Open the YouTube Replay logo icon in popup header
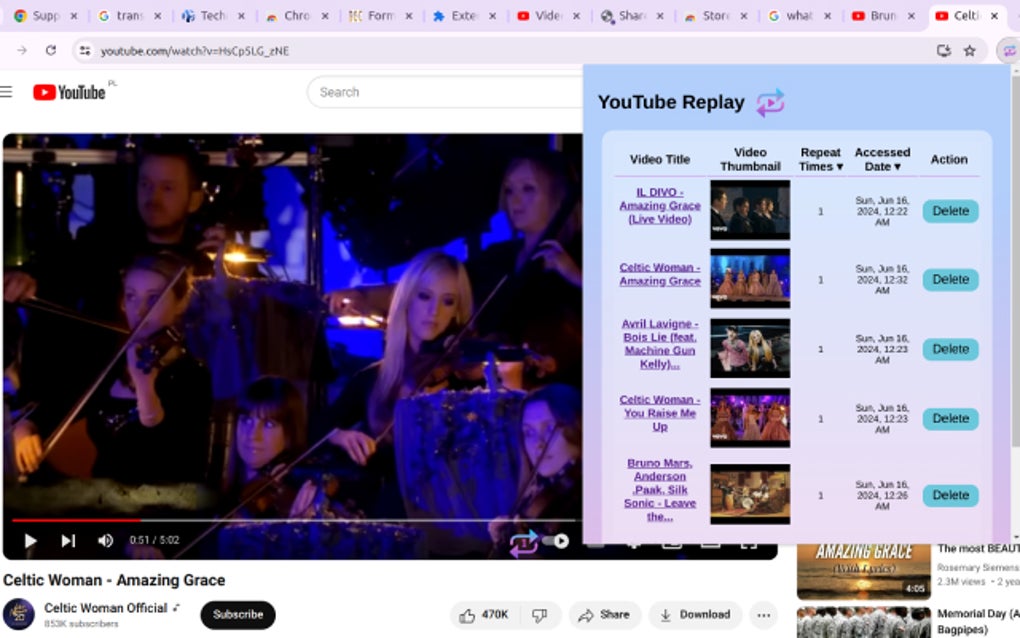 pyautogui.click(x=770, y=102)
